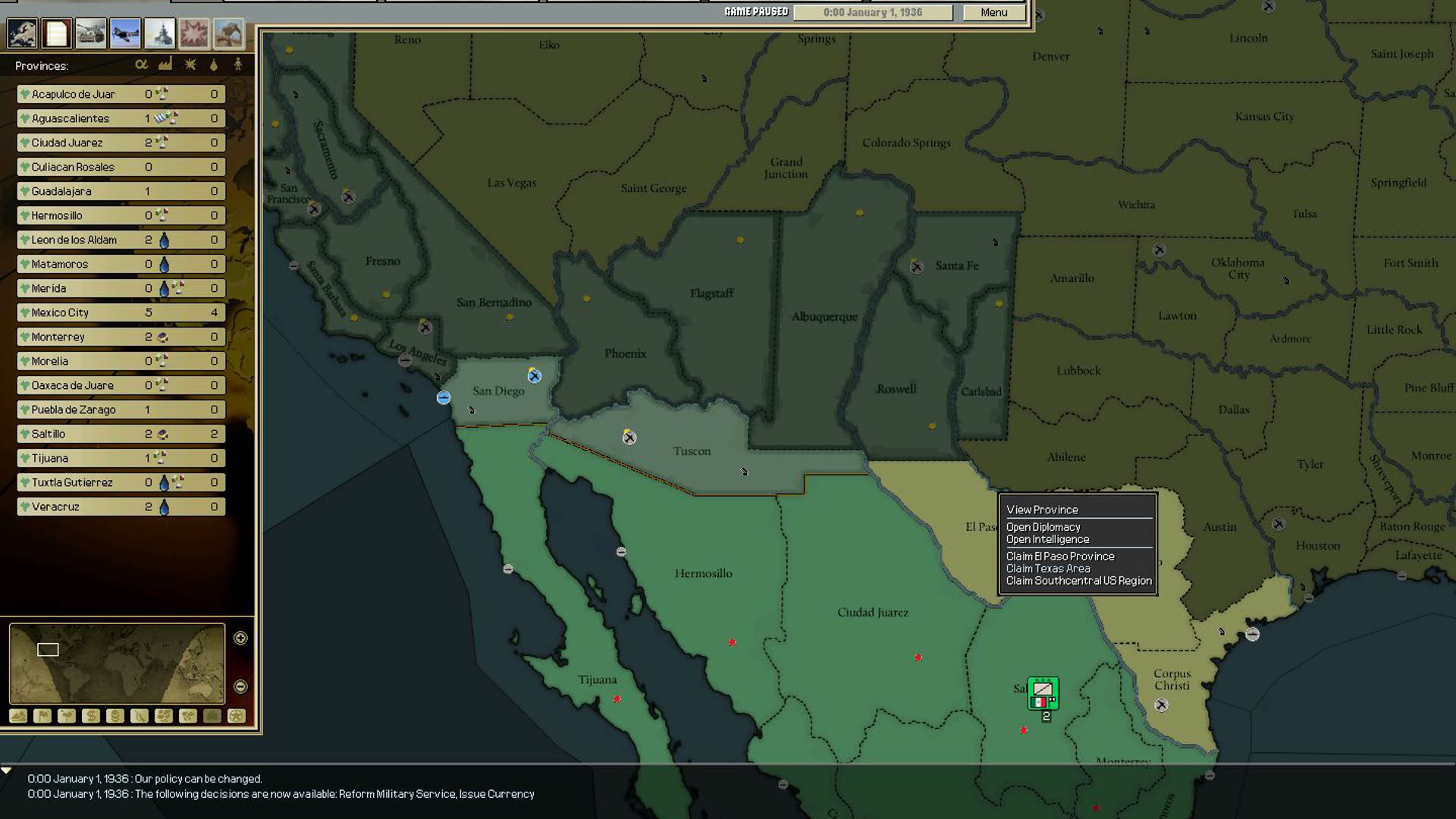Zoom out the map with minus button
This screenshot has width=1456, height=819.
coord(240,686)
